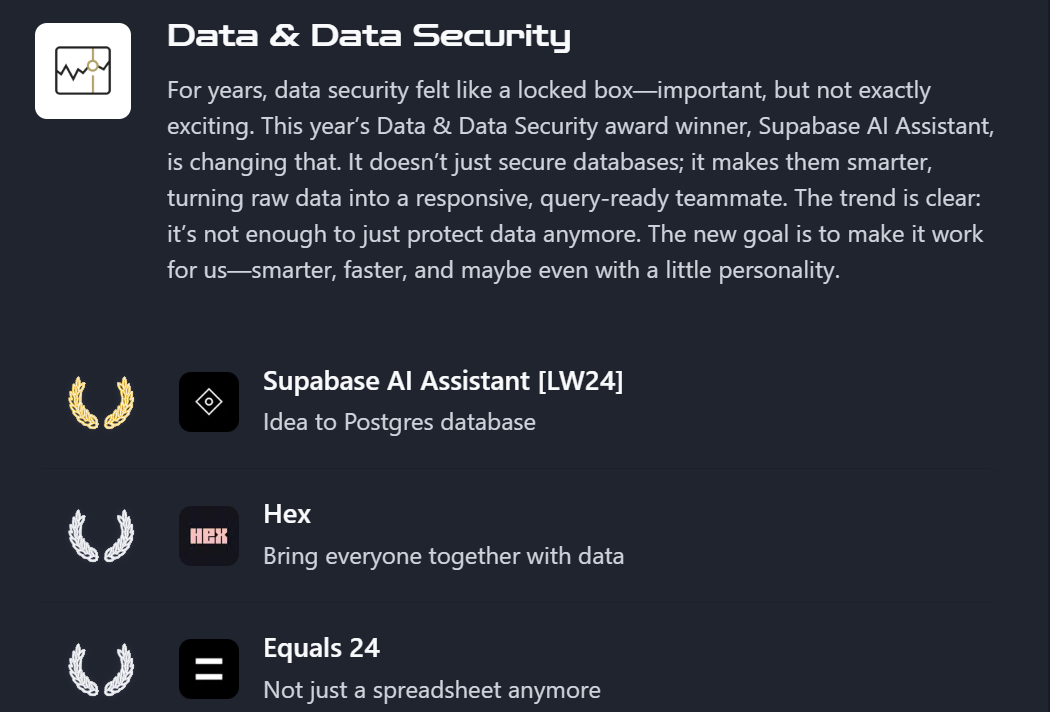The height and width of the screenshot is (712, 1050).
Task: Click the silver laurel wreath beside Hex
Action: pyautogui.click(x=101, y=536)
